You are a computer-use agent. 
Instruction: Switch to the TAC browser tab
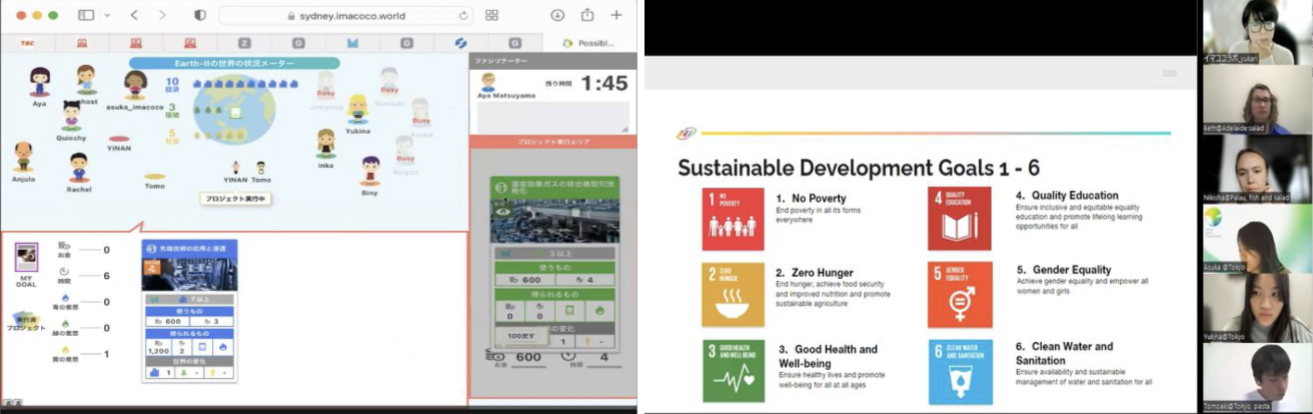click(x=28, y=43)
